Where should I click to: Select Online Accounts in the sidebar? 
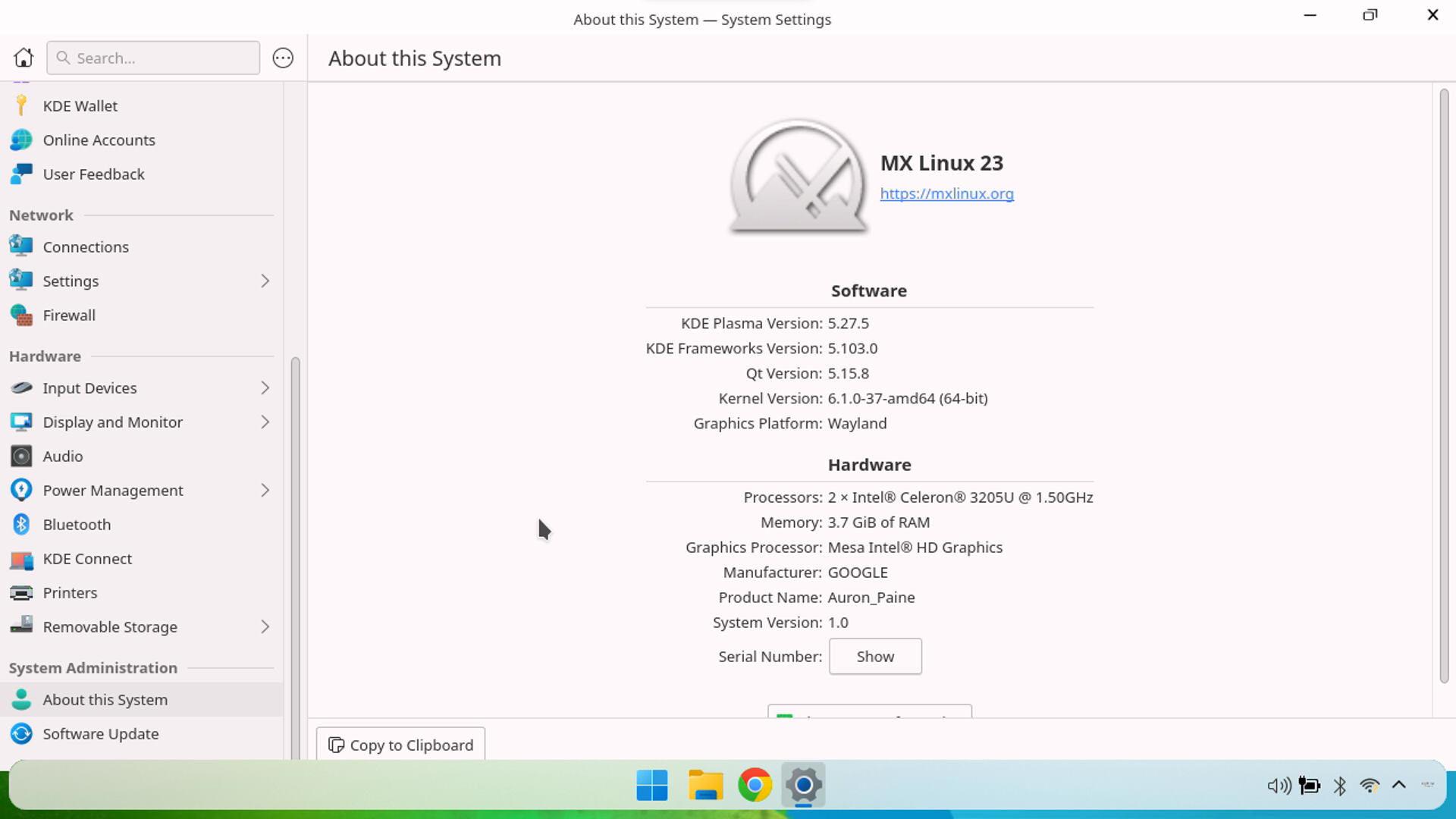click(x=142, y=140)
